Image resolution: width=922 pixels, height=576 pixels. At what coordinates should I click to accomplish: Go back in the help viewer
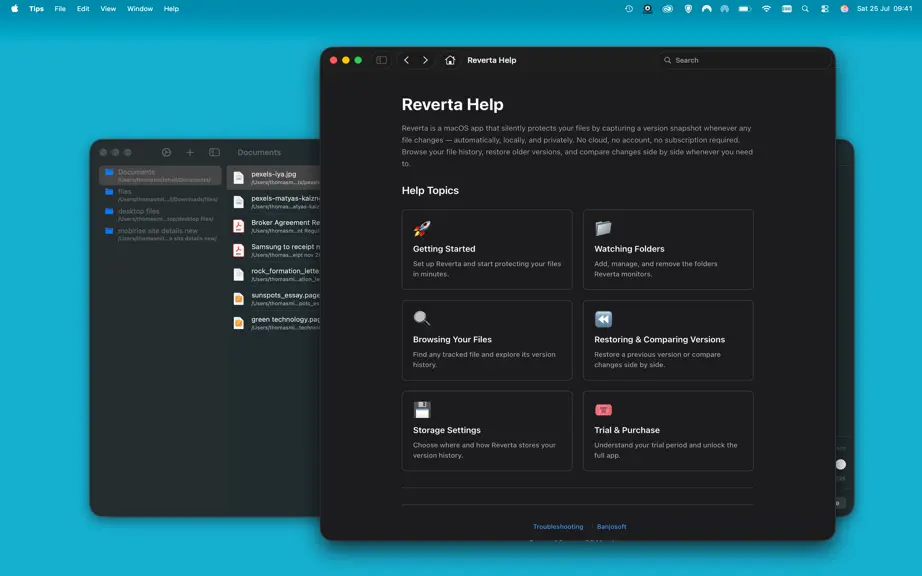pos(406,60)
